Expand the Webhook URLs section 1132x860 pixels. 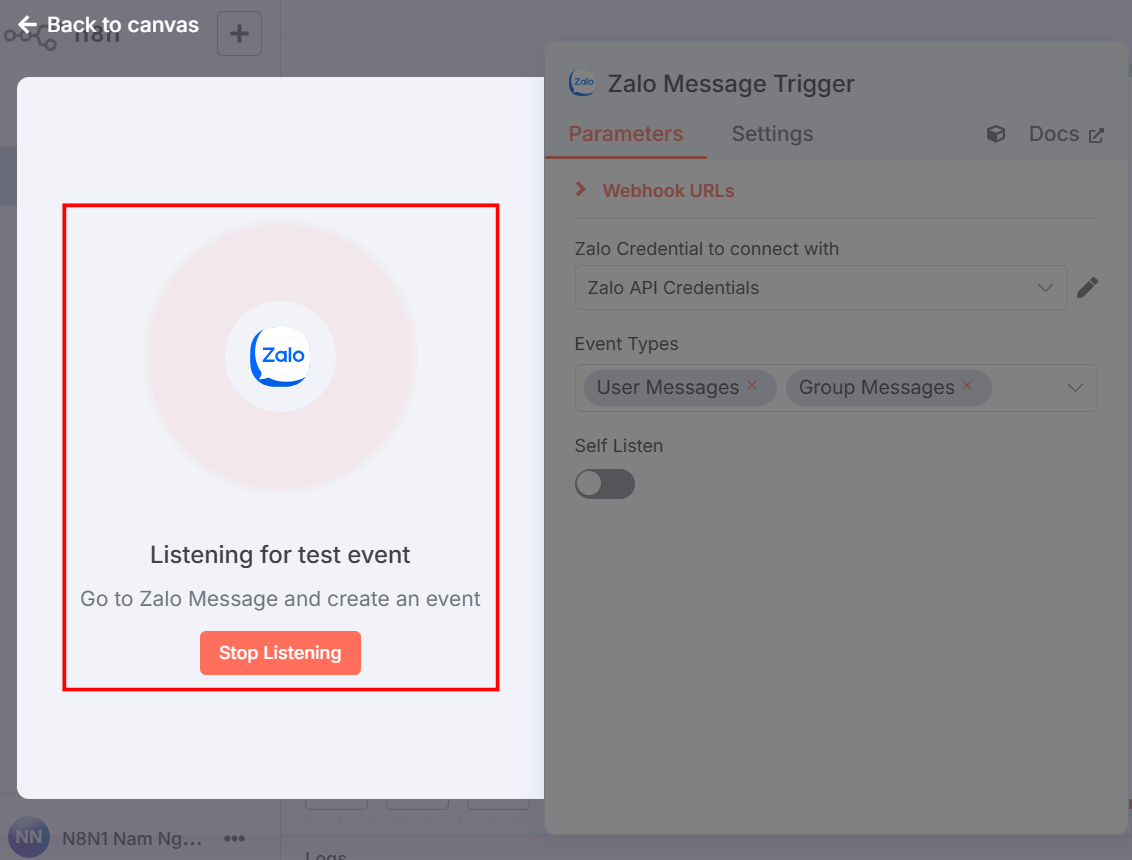(581, 190)
